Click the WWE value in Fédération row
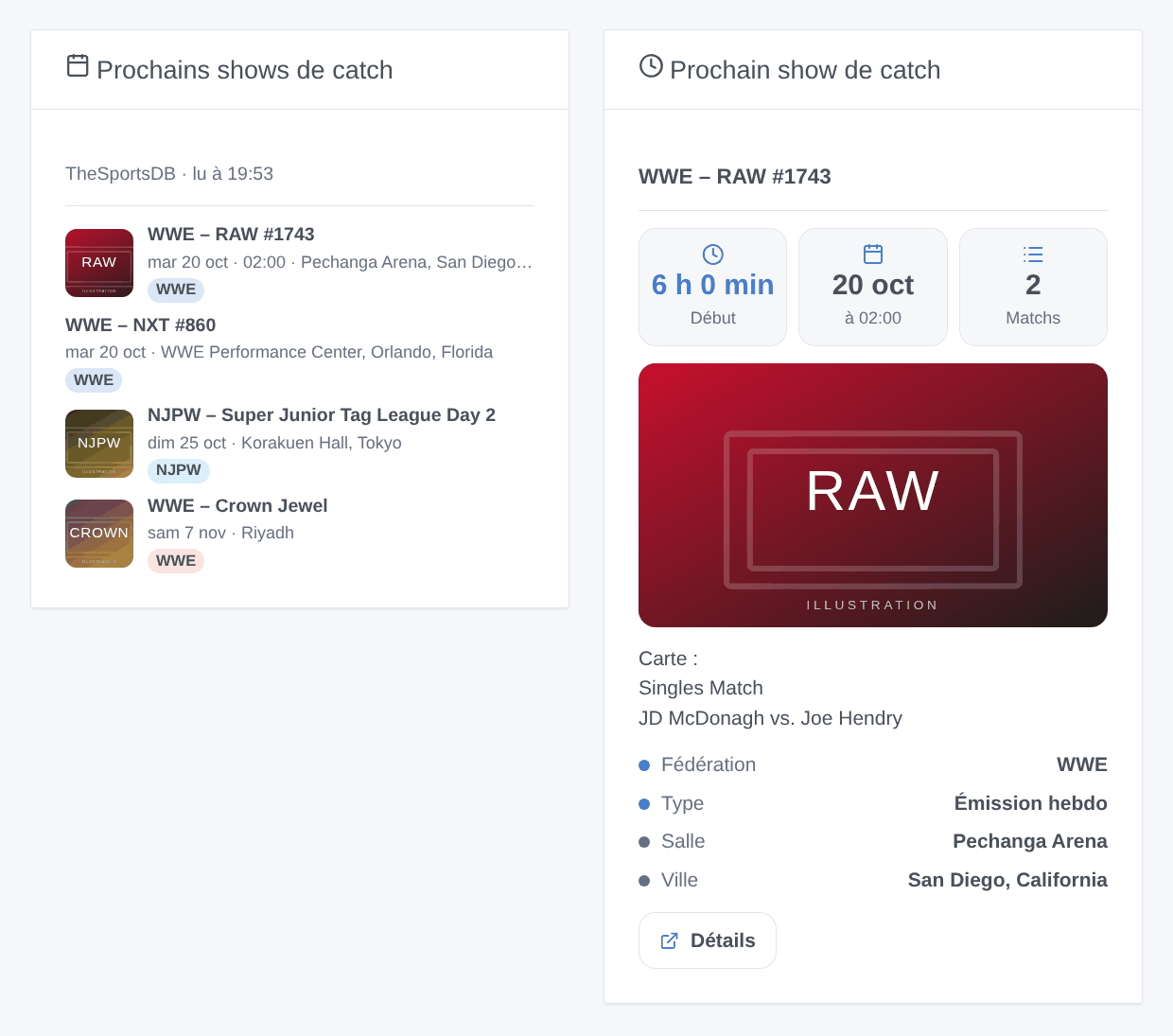This screenshot has height=1036, width=1173. 1082,764
